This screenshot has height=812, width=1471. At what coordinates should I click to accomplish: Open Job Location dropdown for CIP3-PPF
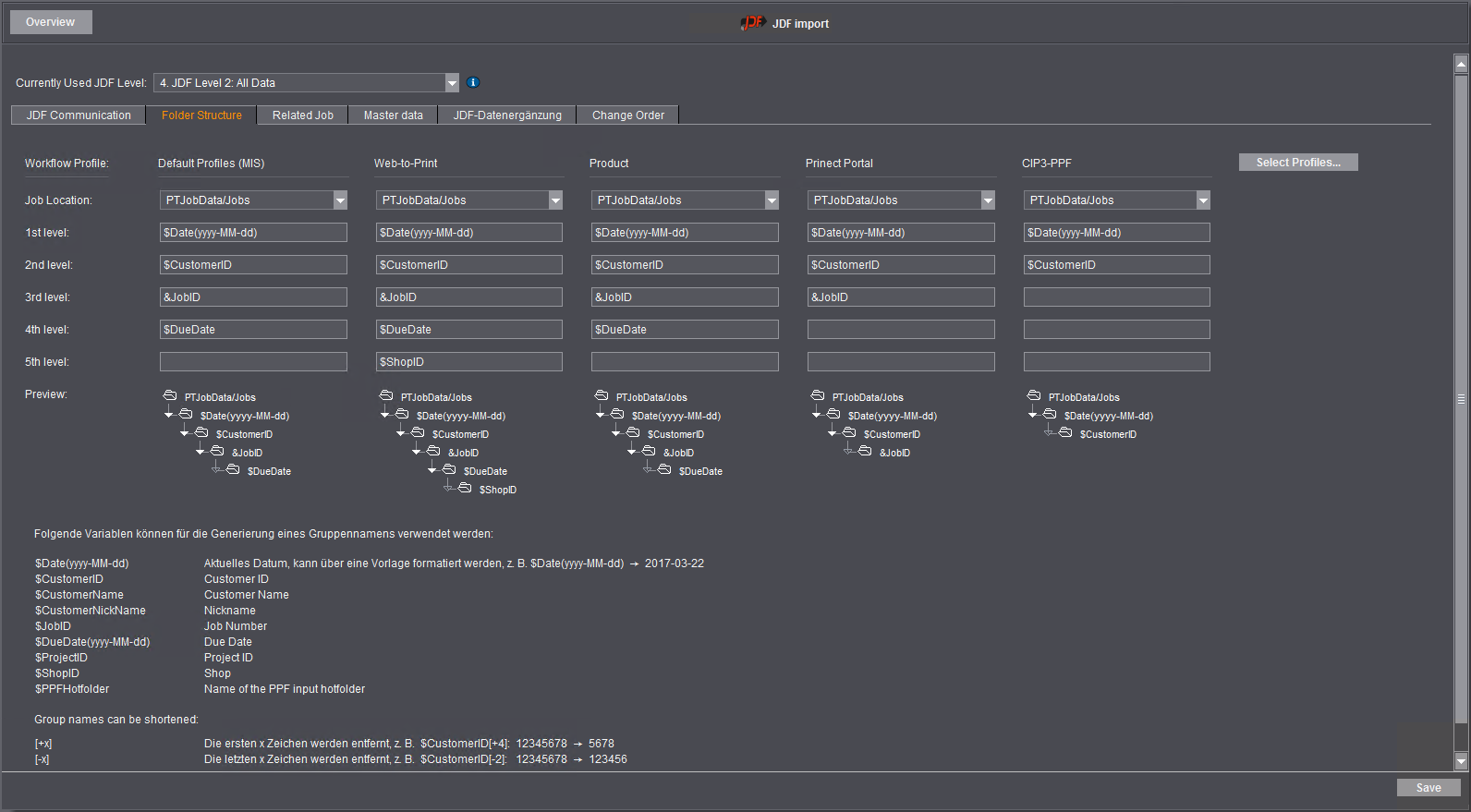(1203, 200)
